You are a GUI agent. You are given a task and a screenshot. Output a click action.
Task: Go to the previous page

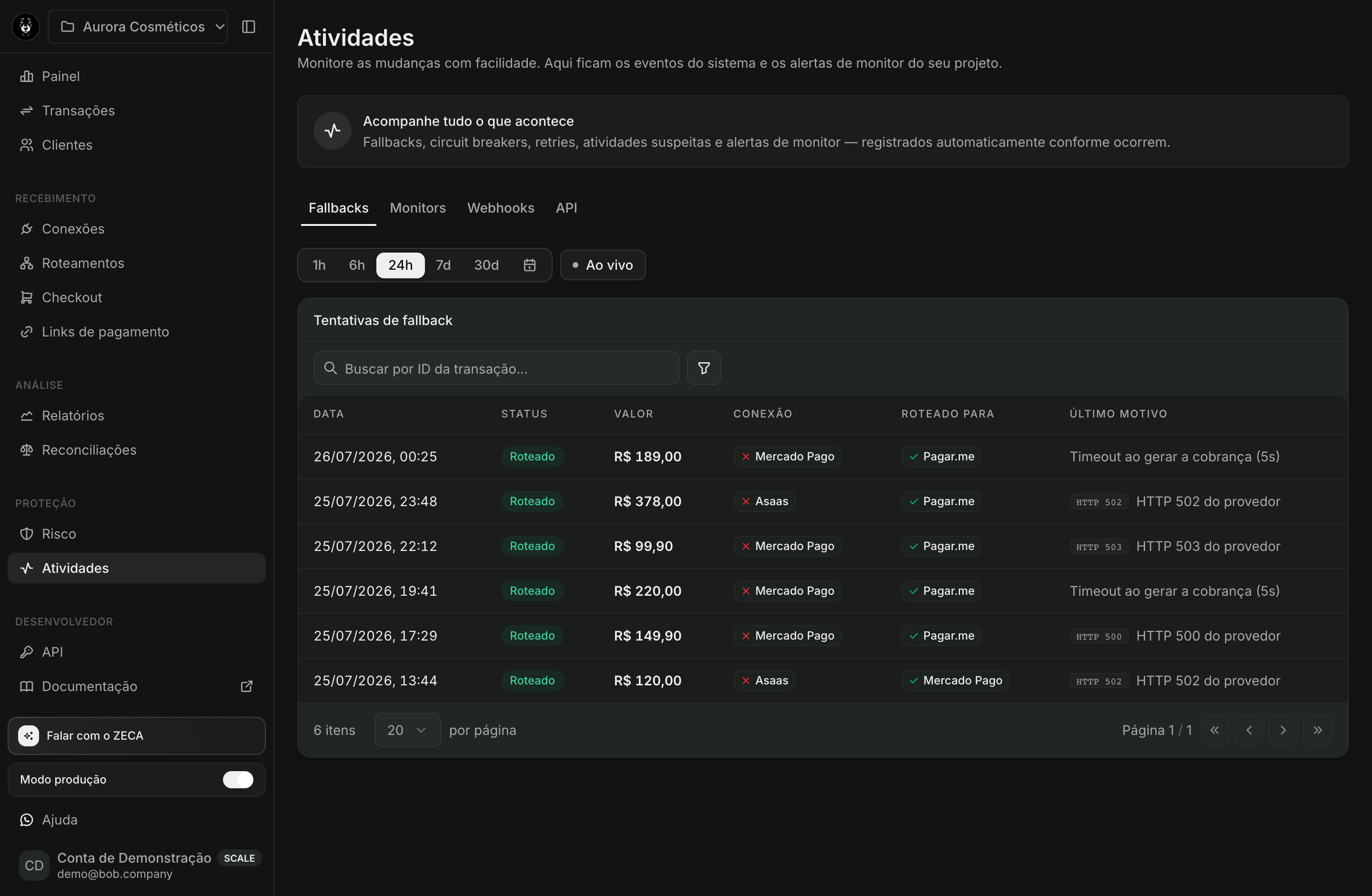click(x=1249, y=731)
